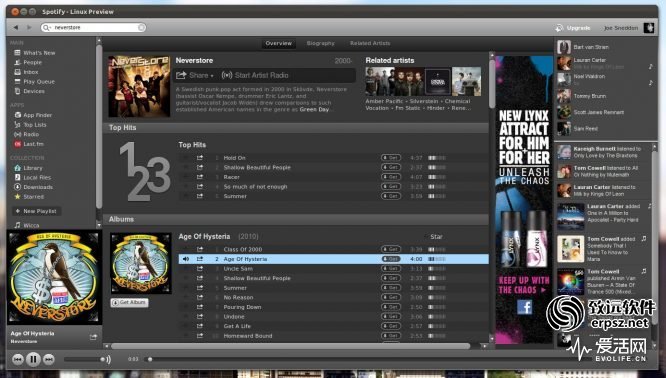Viewport: 666px width, 378px height.
Task: Click the share icon for Hold On
Action: pyautogui.click(x=200, y=158)
